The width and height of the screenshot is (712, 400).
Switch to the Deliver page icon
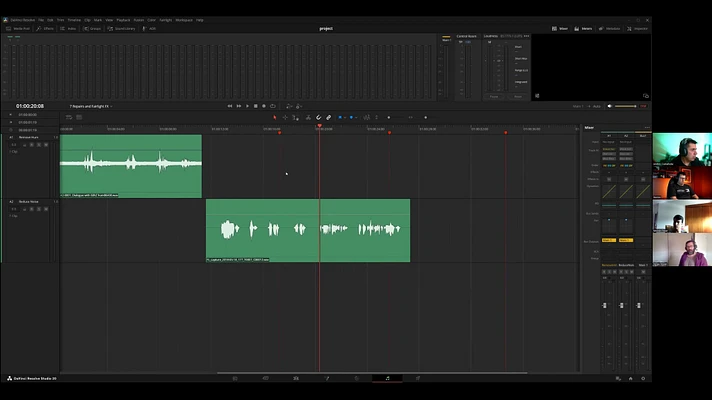(x=418, y=378)
